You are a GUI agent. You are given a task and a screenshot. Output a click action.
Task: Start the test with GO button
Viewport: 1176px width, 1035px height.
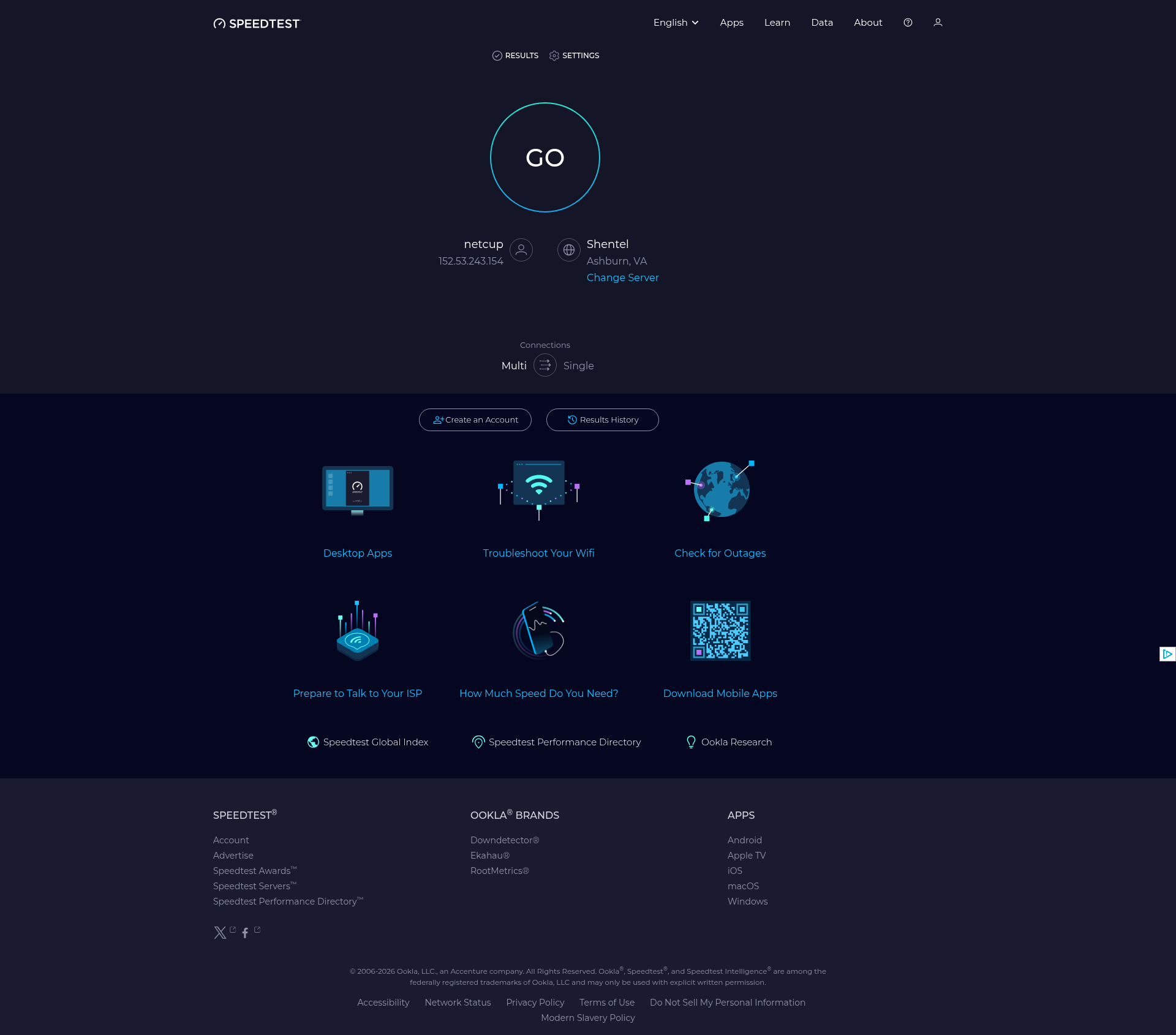545,157
